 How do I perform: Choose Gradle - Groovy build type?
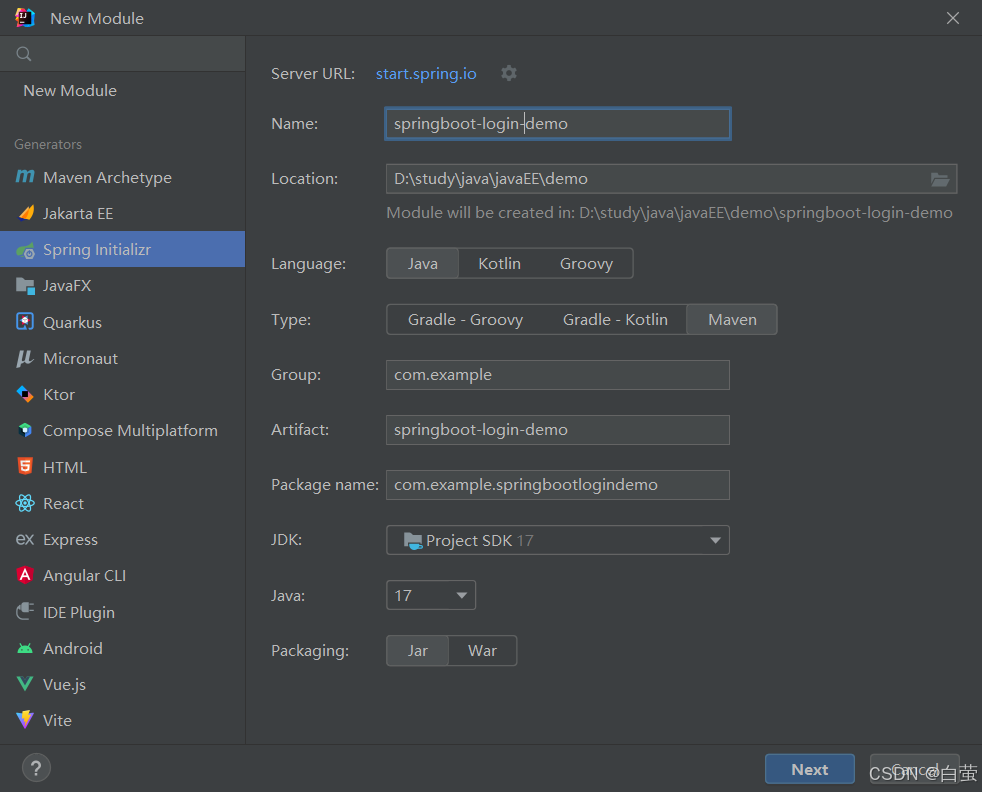(x=465, y=319)
